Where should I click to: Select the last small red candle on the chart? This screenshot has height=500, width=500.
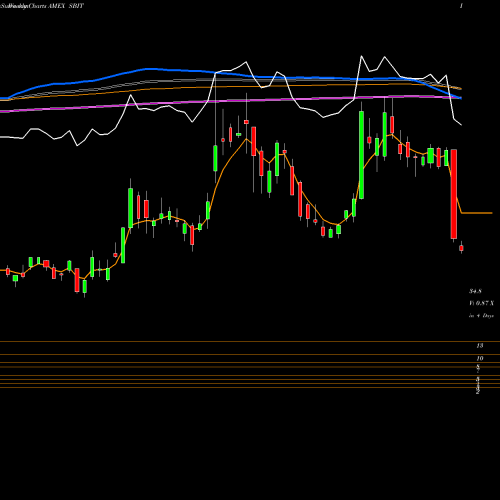(461, 248)
